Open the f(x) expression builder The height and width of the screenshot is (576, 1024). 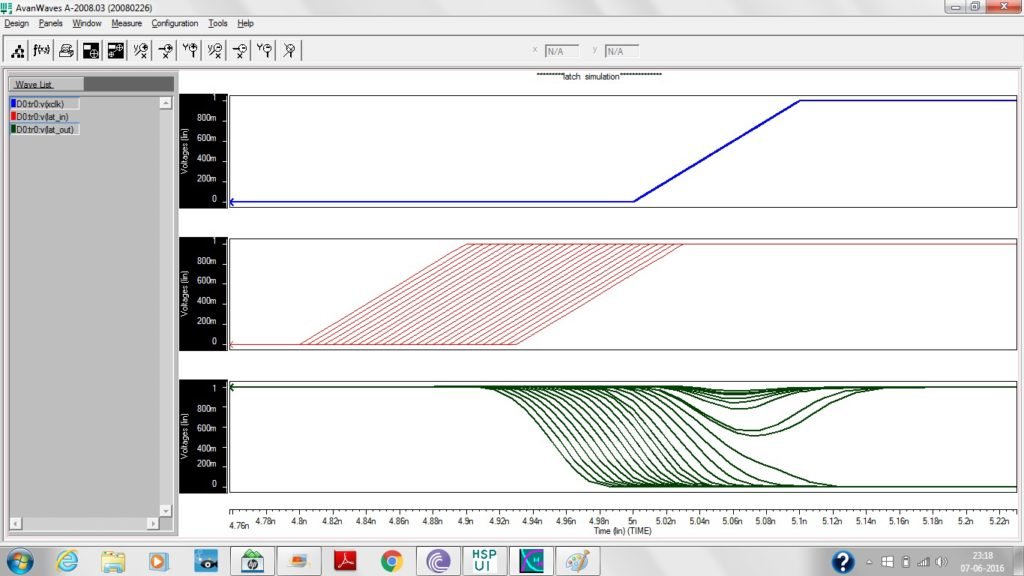[x=42, y=50]
